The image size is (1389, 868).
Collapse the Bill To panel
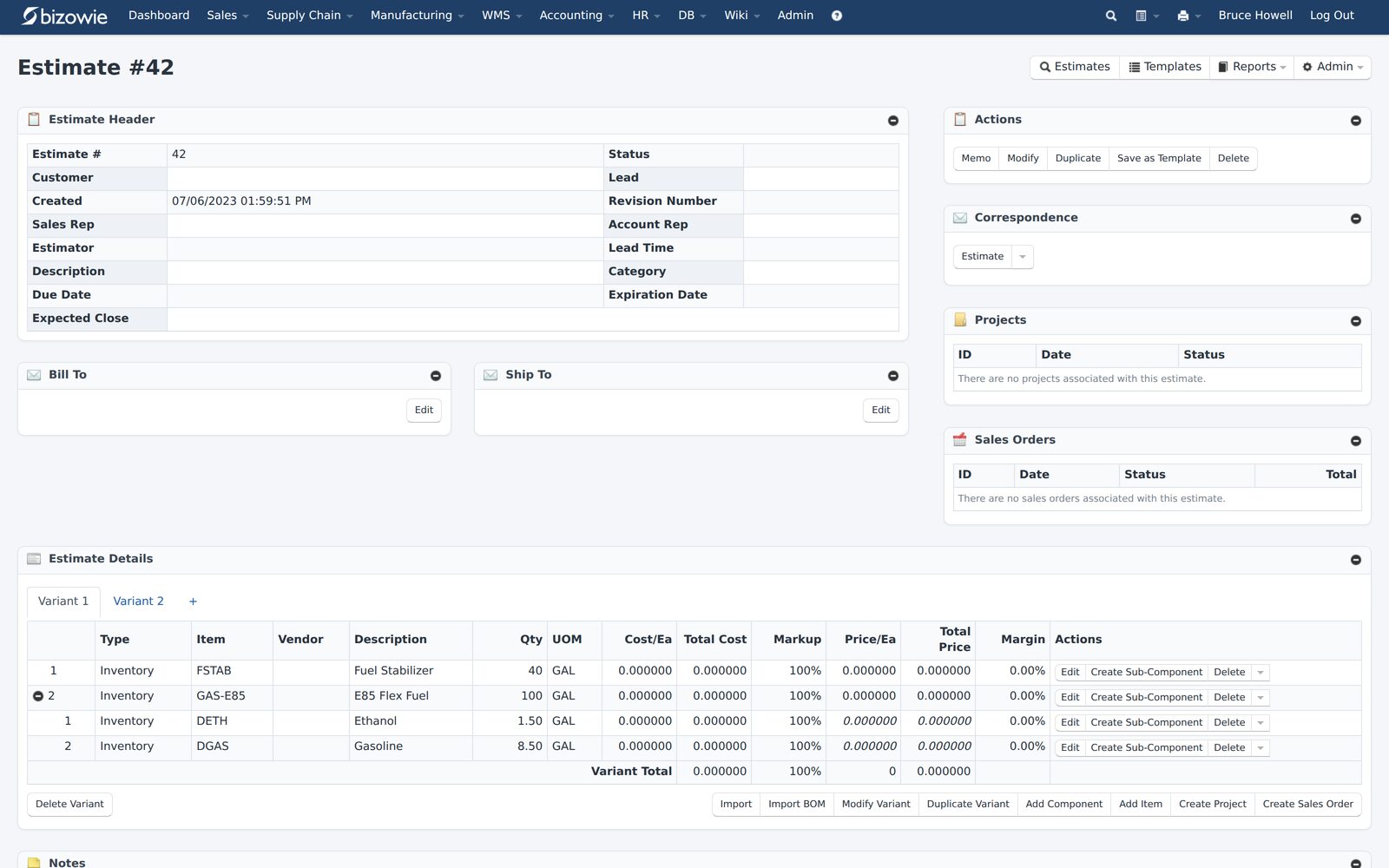click(436, 376)
